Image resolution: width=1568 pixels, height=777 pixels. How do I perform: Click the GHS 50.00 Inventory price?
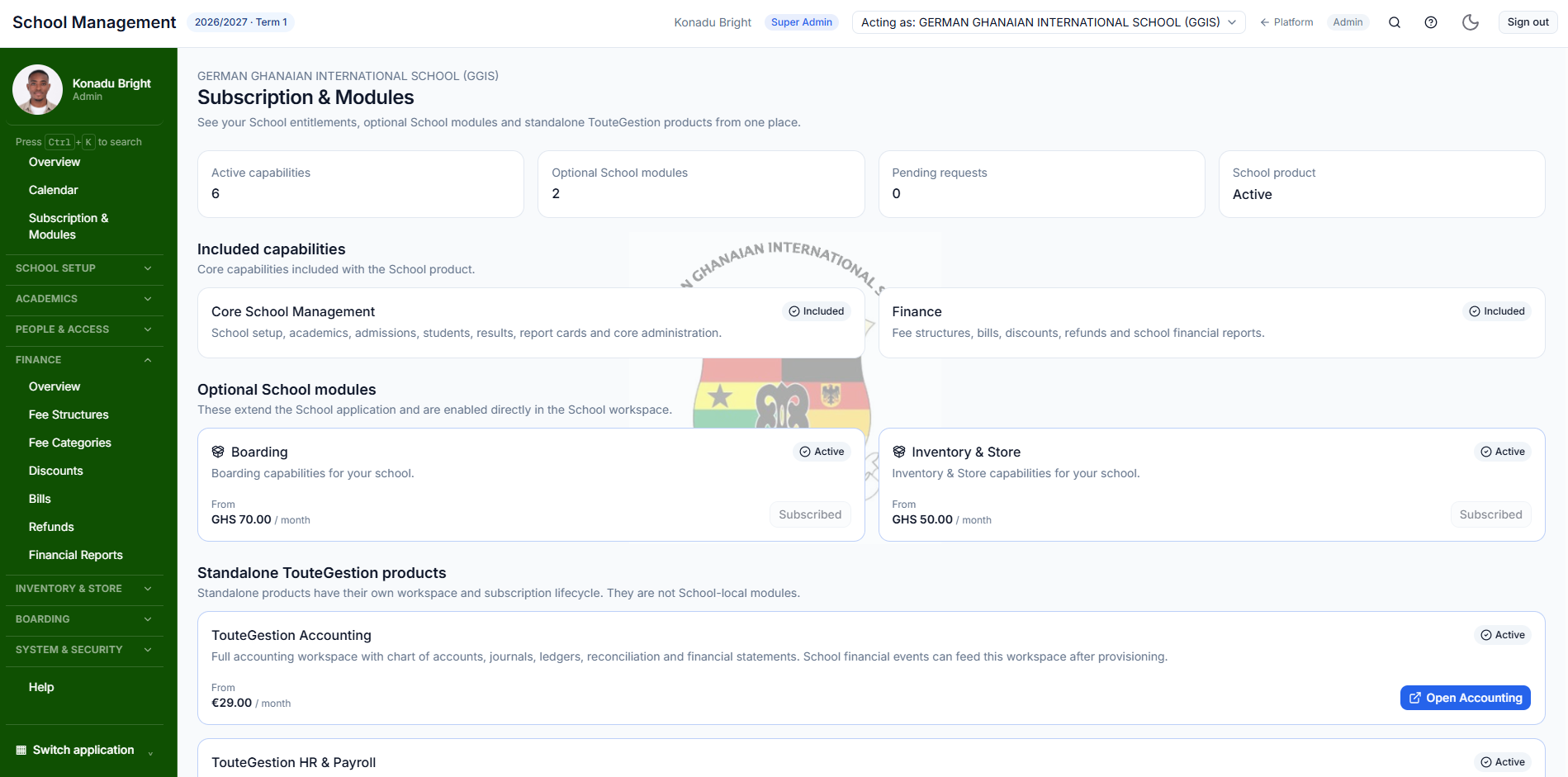[x=922, y=519]
